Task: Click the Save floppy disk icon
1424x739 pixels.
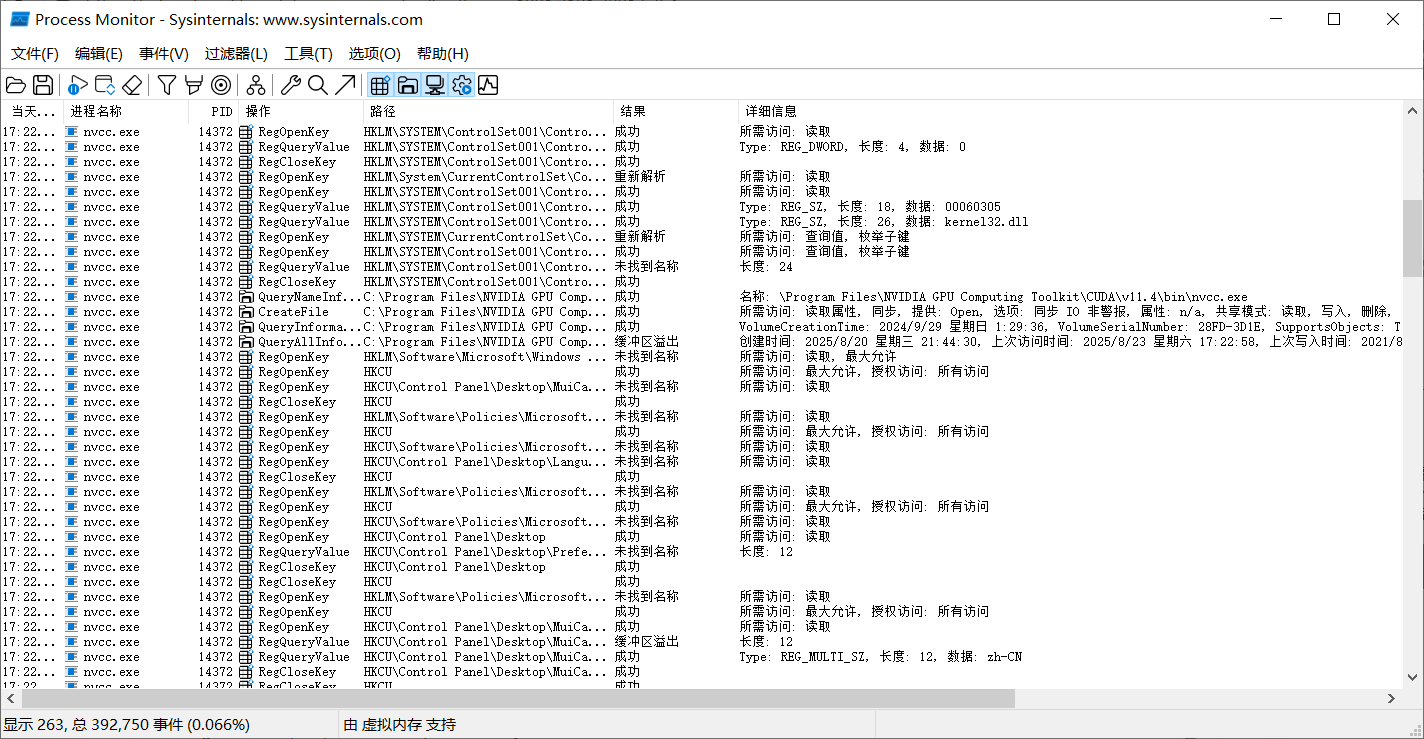Action: point(43,85)
